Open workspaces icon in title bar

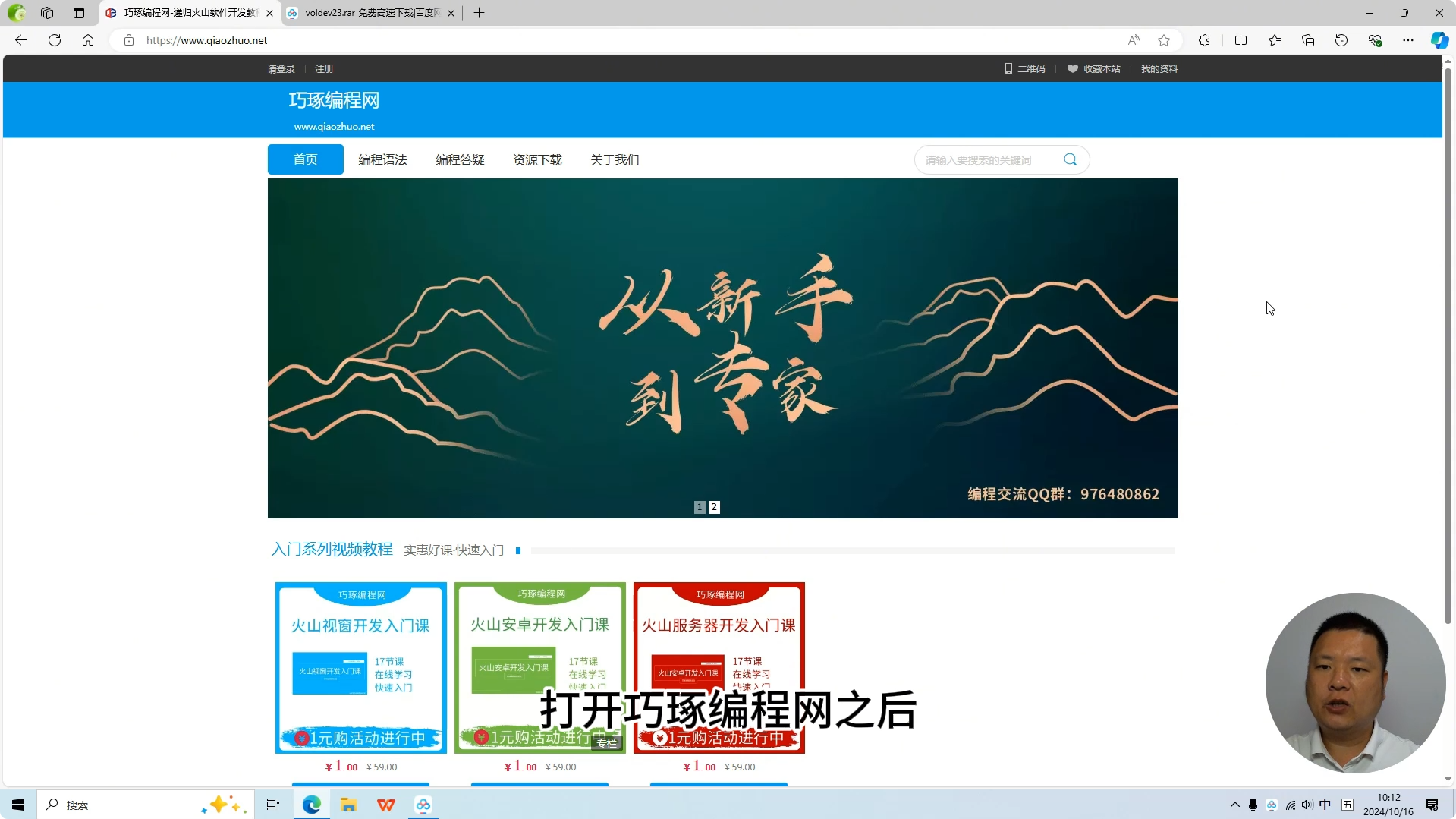click(x=47, y=13)
